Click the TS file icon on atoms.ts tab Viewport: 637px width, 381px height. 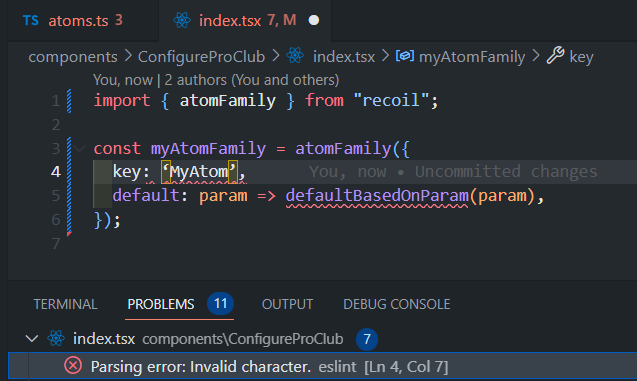click(x=31, y=20)
